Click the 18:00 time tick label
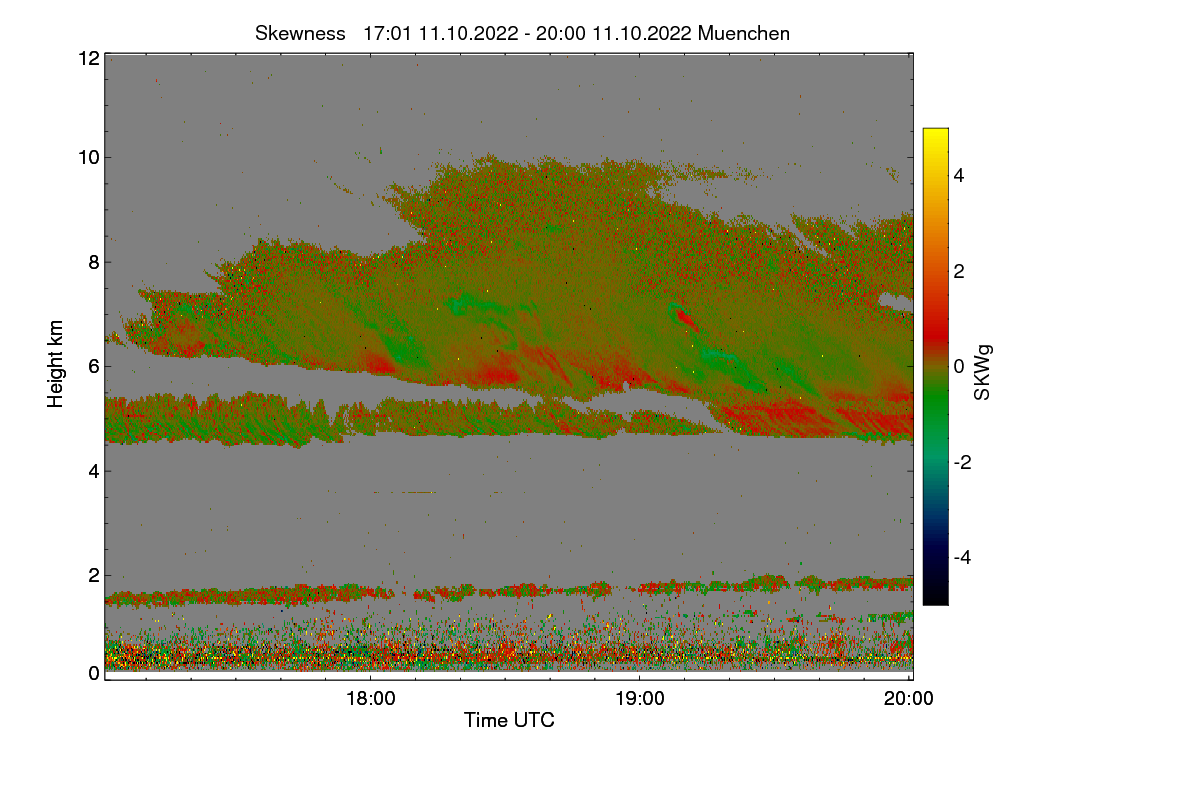 click(x=370, y=699)
